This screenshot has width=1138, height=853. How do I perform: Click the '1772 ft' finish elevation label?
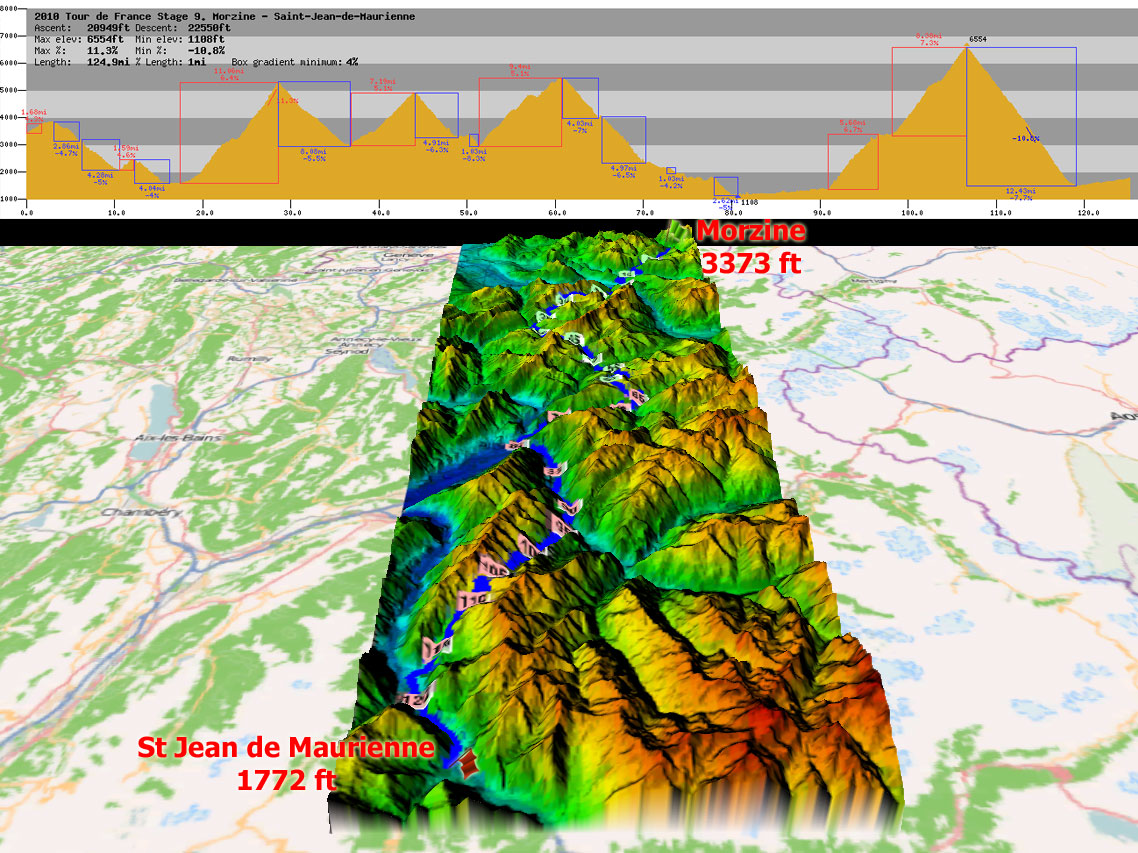pos(286,780)
